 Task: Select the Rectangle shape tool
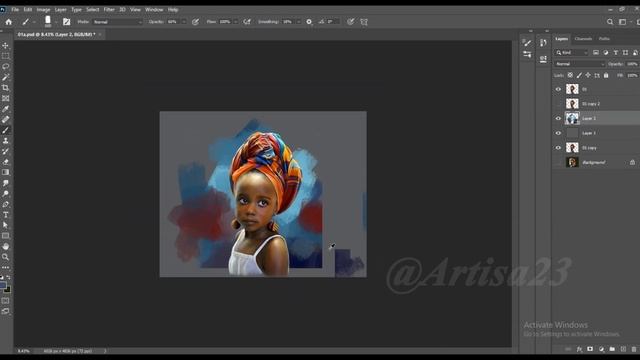[x=5, y=236]
